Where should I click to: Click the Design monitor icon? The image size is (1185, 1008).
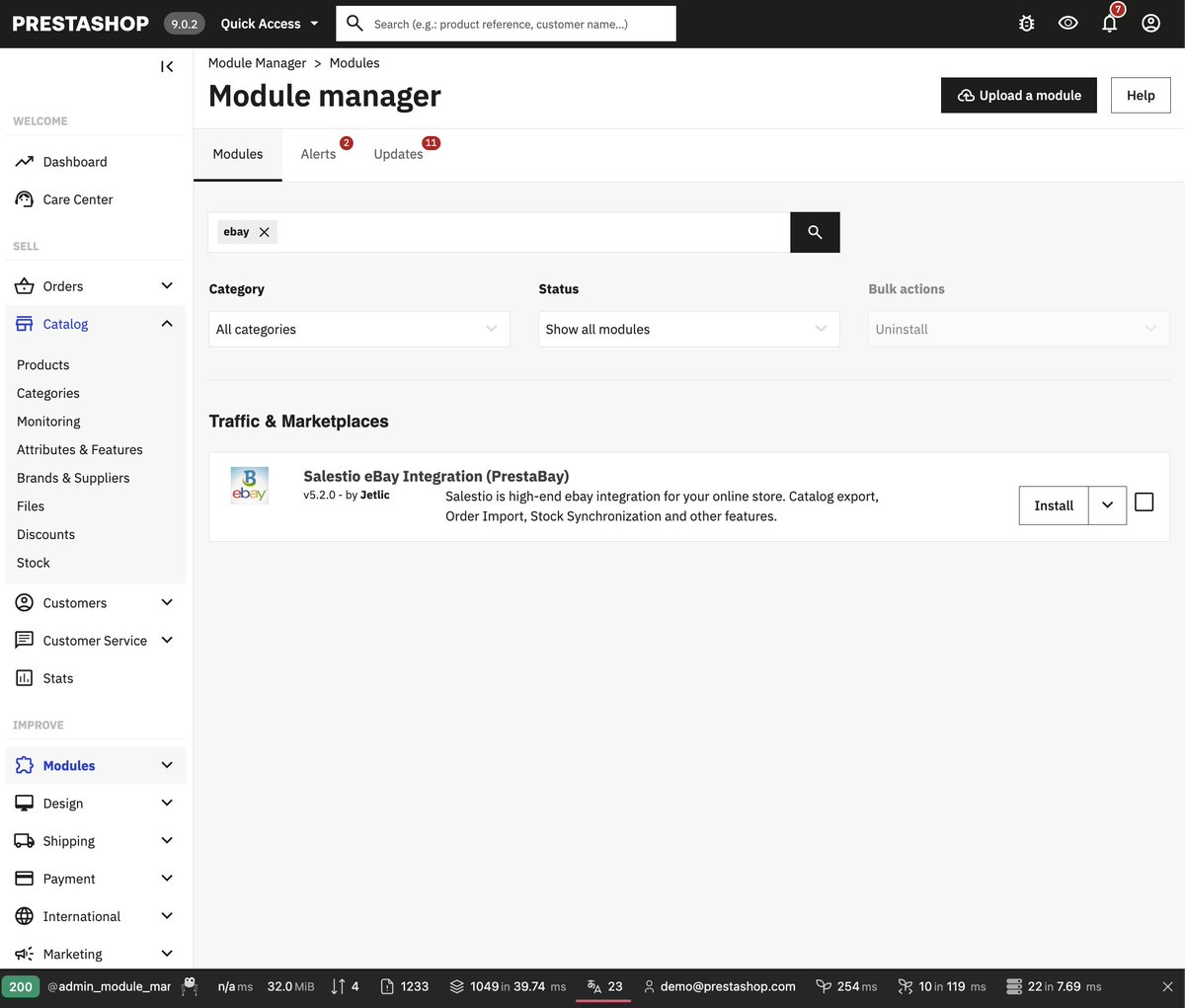[x=25, y=804]
